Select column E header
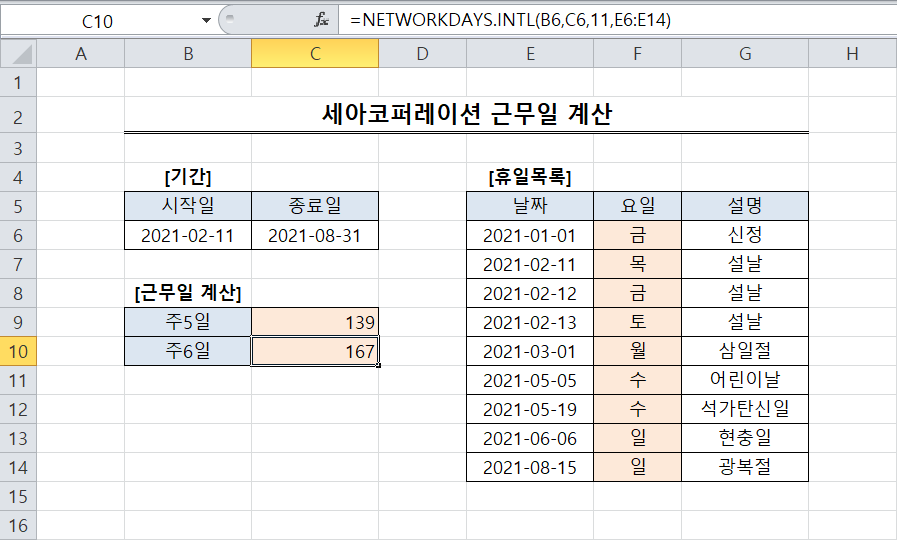The width and height of the screenshot is (897, 540). [530, 54]
